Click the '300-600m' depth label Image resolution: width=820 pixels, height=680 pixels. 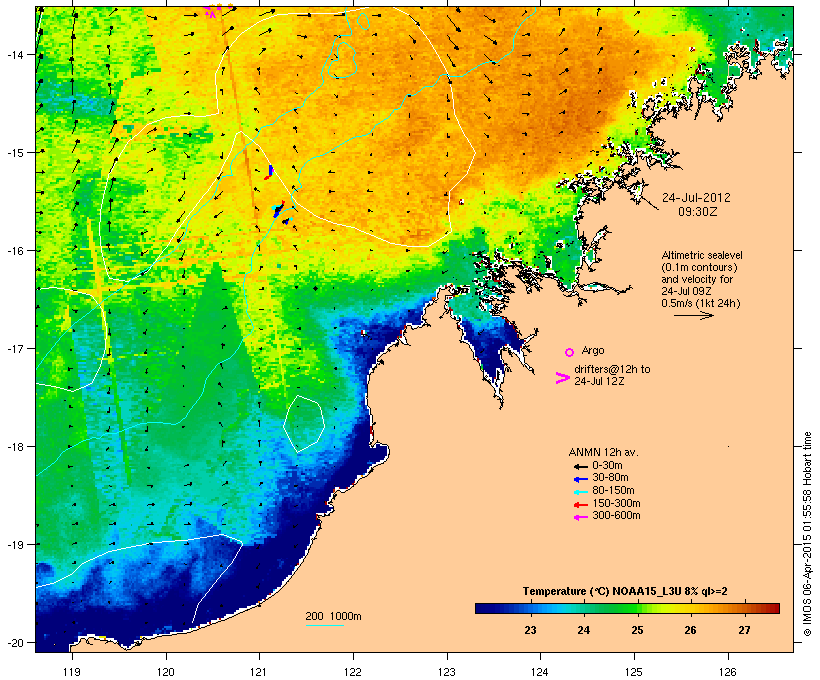click(616, 516)
